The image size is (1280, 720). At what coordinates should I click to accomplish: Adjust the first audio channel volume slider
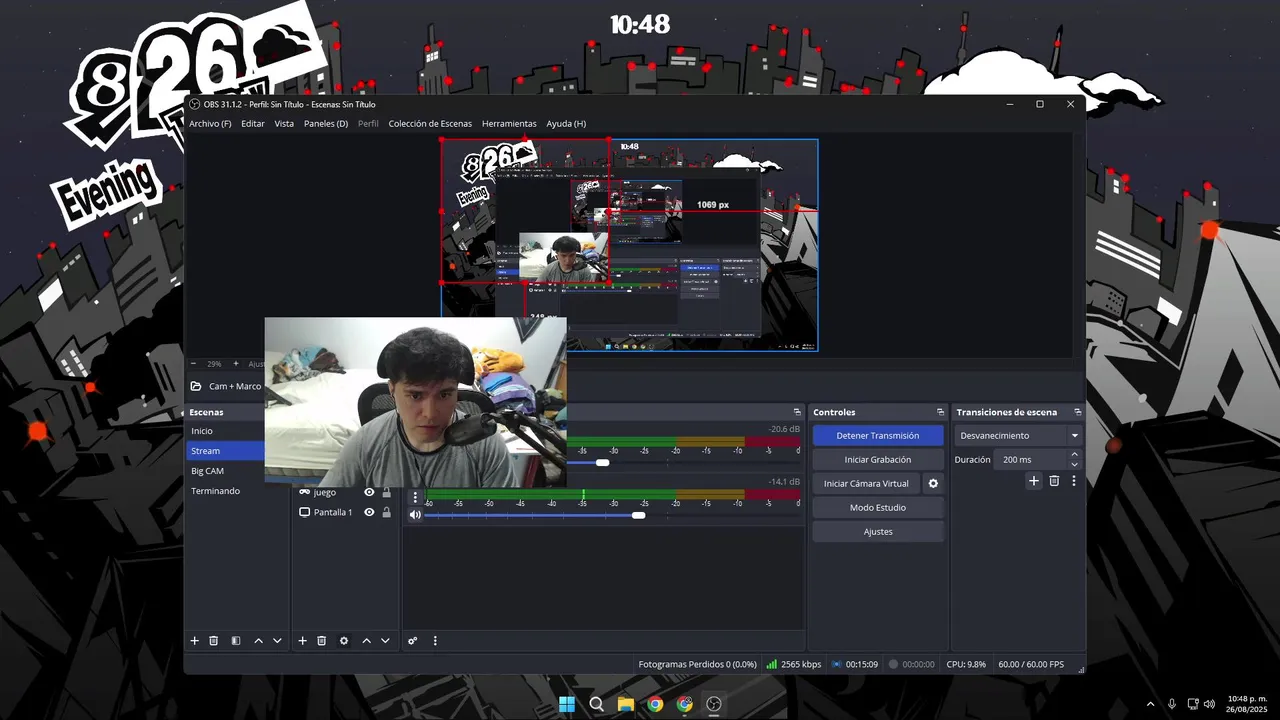602,462
